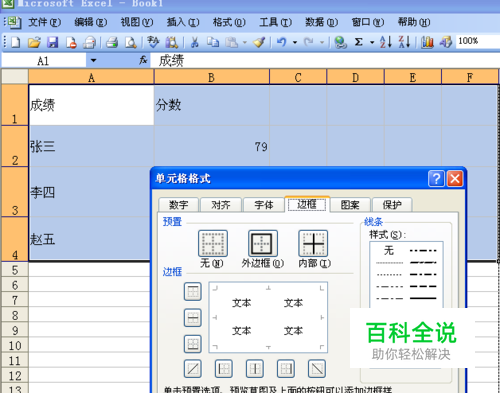Screen dimensions: 500x393
Task: Click the New workbook icon
Action: pyautogui.click(x=16, y=42)
